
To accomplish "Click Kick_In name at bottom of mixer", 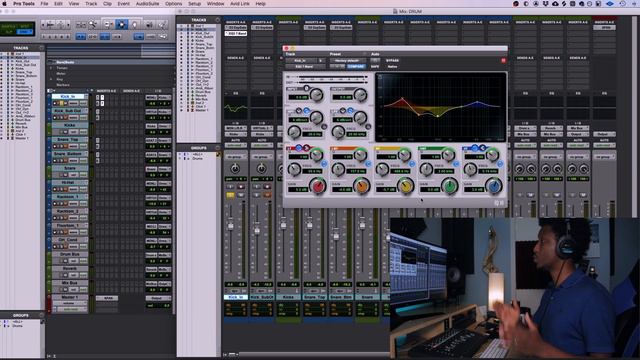I will point(236,297).
